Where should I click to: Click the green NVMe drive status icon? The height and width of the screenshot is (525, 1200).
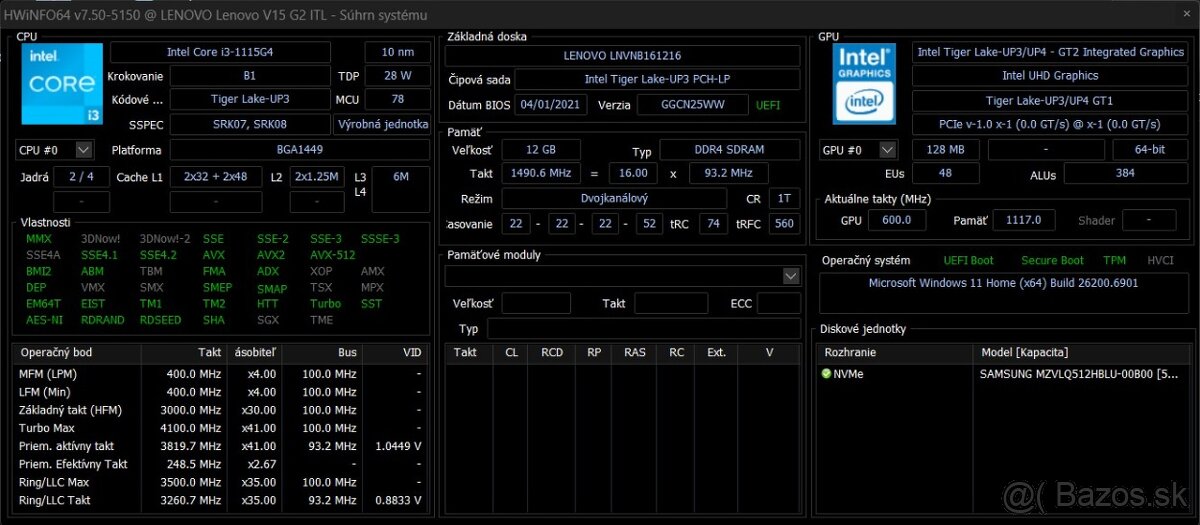coord(826,374)
